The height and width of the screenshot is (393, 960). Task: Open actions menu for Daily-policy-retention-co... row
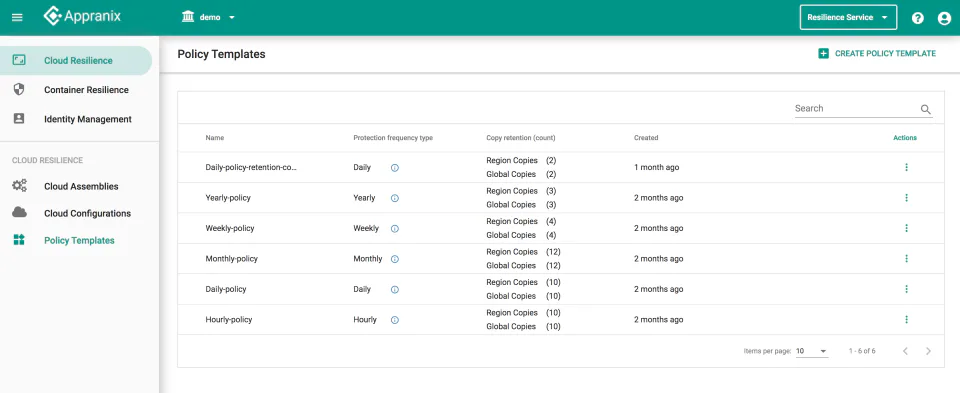tap(906, 167)
